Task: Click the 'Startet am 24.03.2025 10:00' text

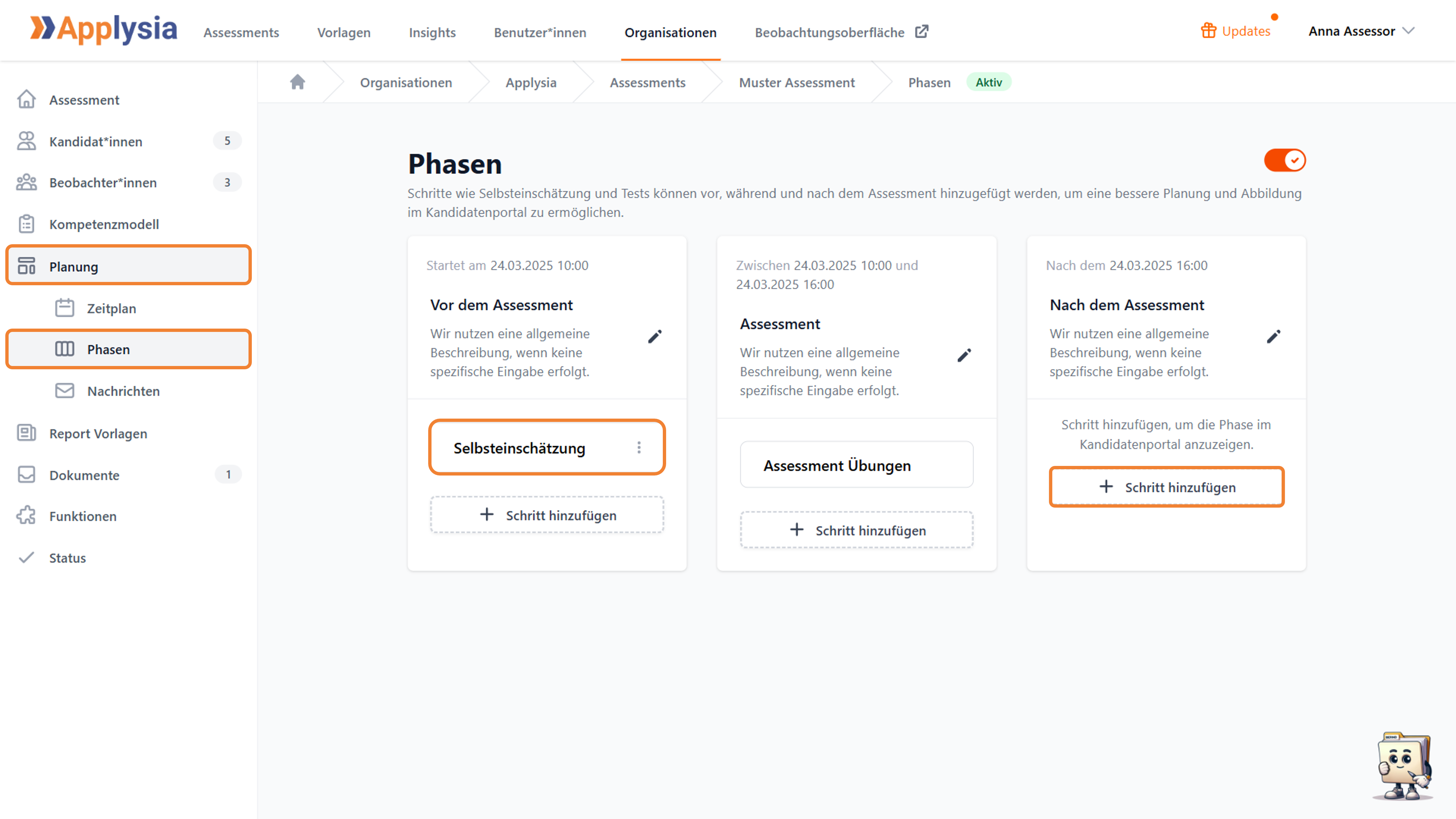Action: (507, 265)
